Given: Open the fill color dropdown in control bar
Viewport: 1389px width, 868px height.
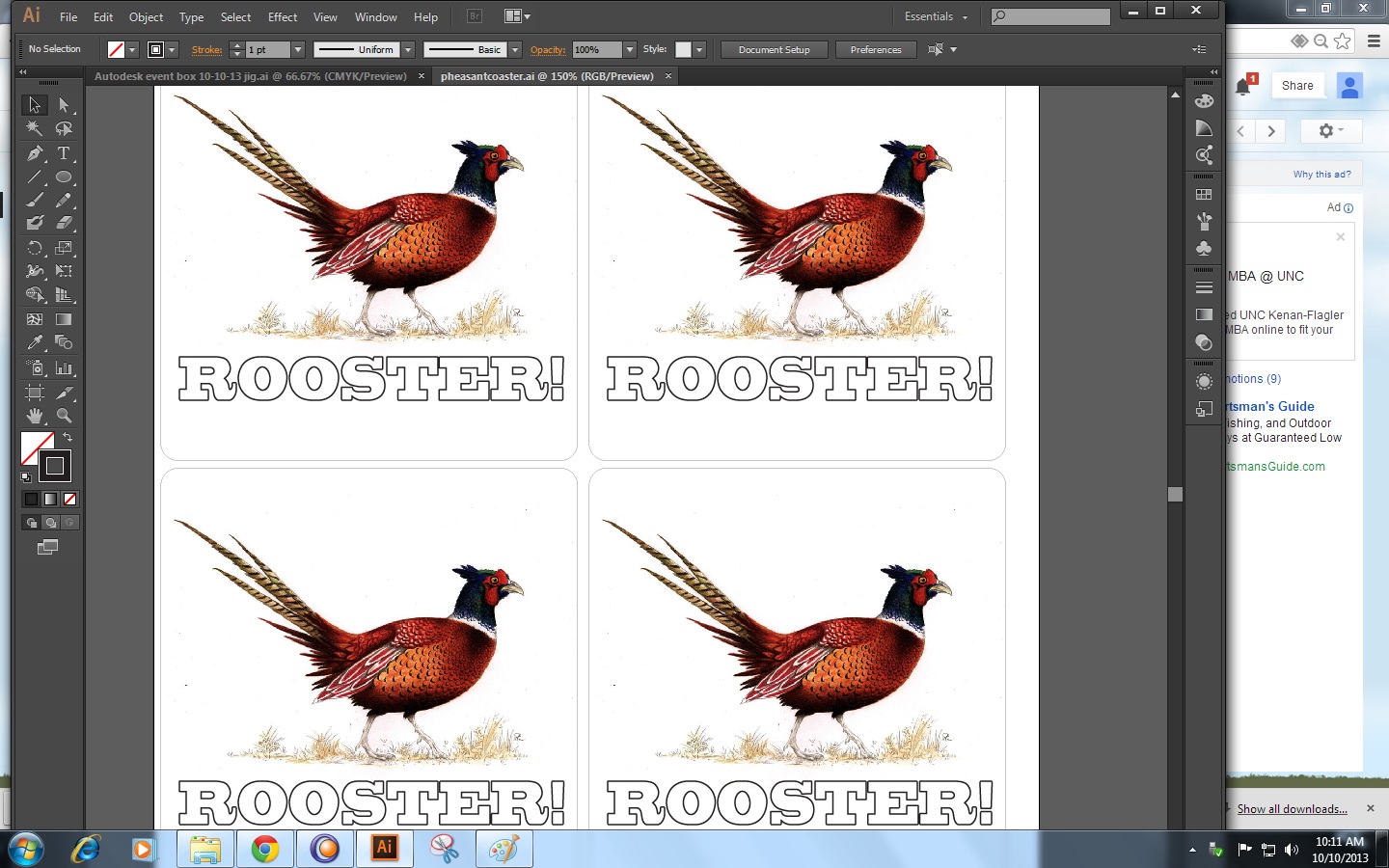Looking at the screenshot, I should 132,49.
